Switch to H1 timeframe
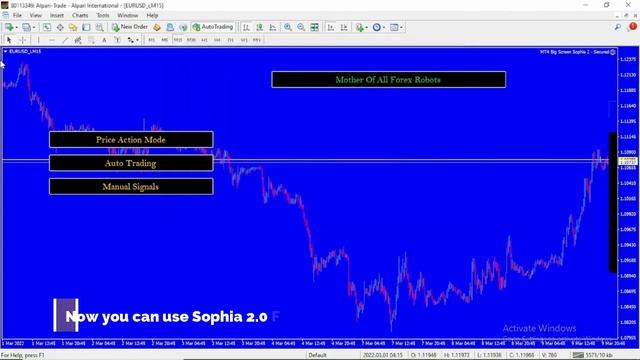This screenshot has height=360, width=640. [204, 40]
